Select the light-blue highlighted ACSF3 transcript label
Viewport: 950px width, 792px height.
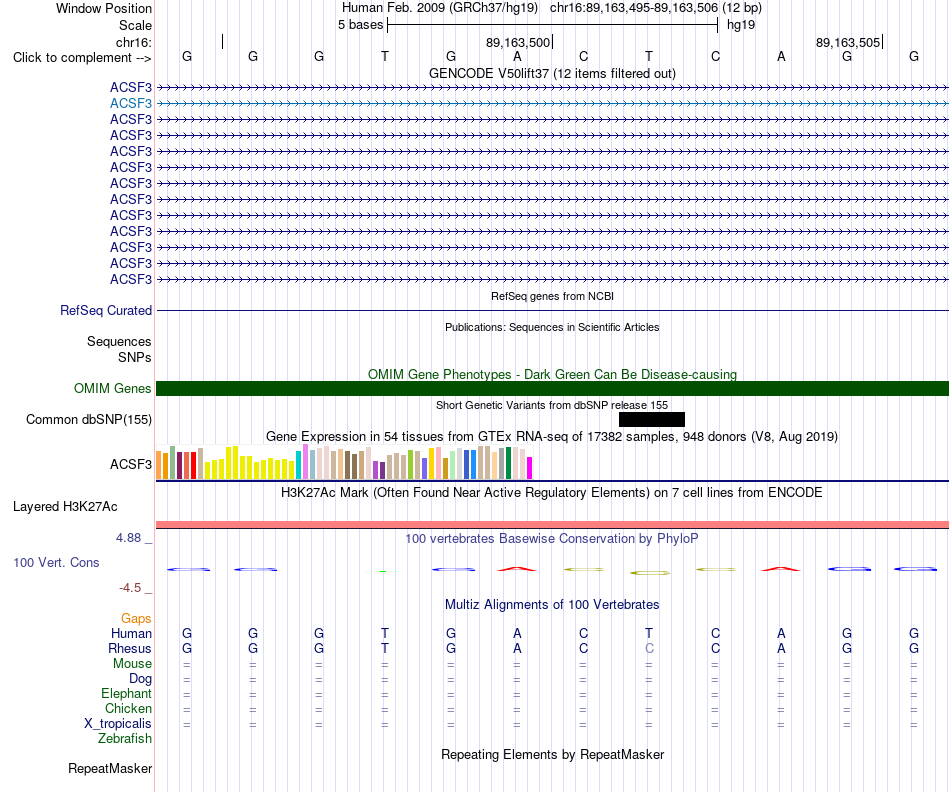pyautogui.click(x=131, y=104)
